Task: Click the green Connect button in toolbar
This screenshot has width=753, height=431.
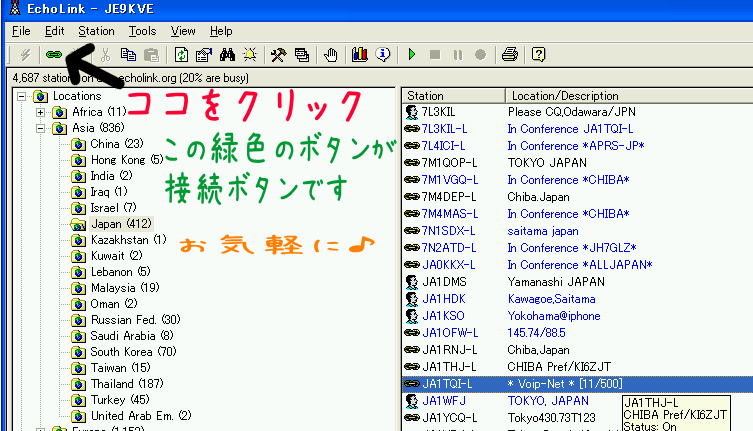Action: 53,54
